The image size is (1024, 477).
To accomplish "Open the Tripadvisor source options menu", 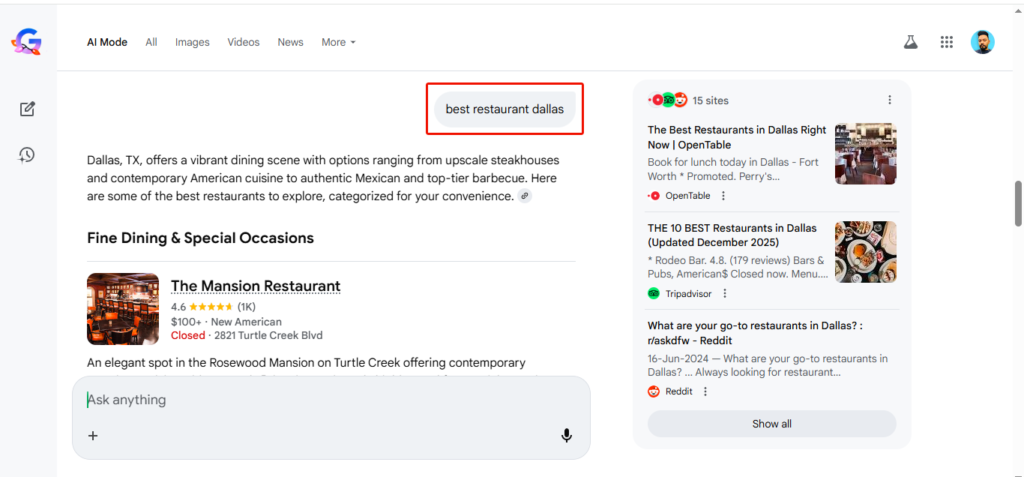I will point(725,294).
